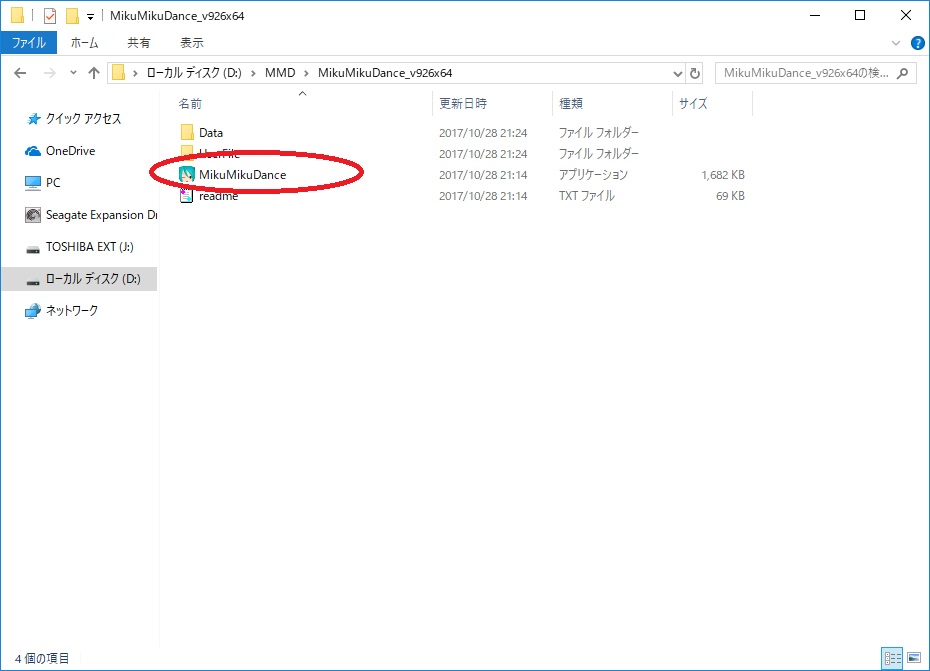The height and width of the screenshot is (671, 930).
Task: Go forward with the right arrow
Action: point(50,73)
